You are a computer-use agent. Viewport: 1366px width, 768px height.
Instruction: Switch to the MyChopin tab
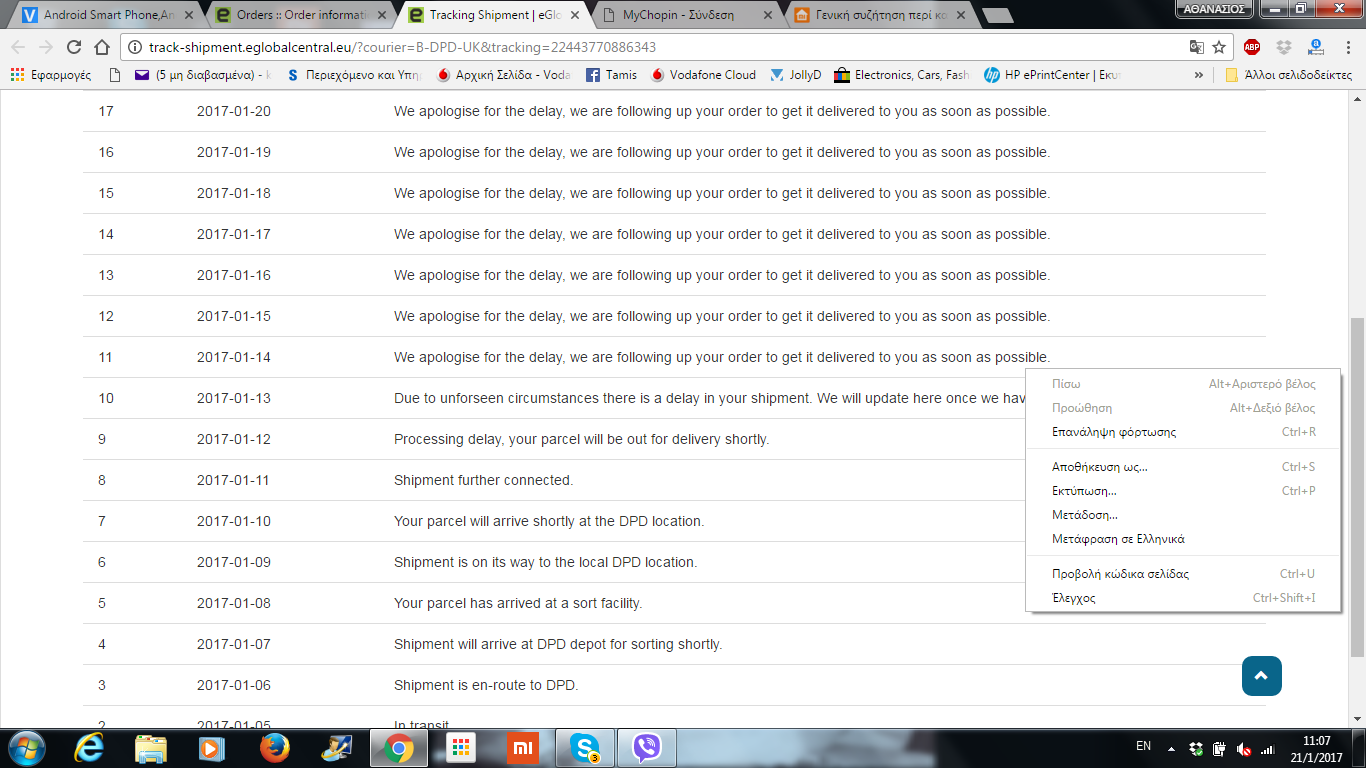(687, 15)
